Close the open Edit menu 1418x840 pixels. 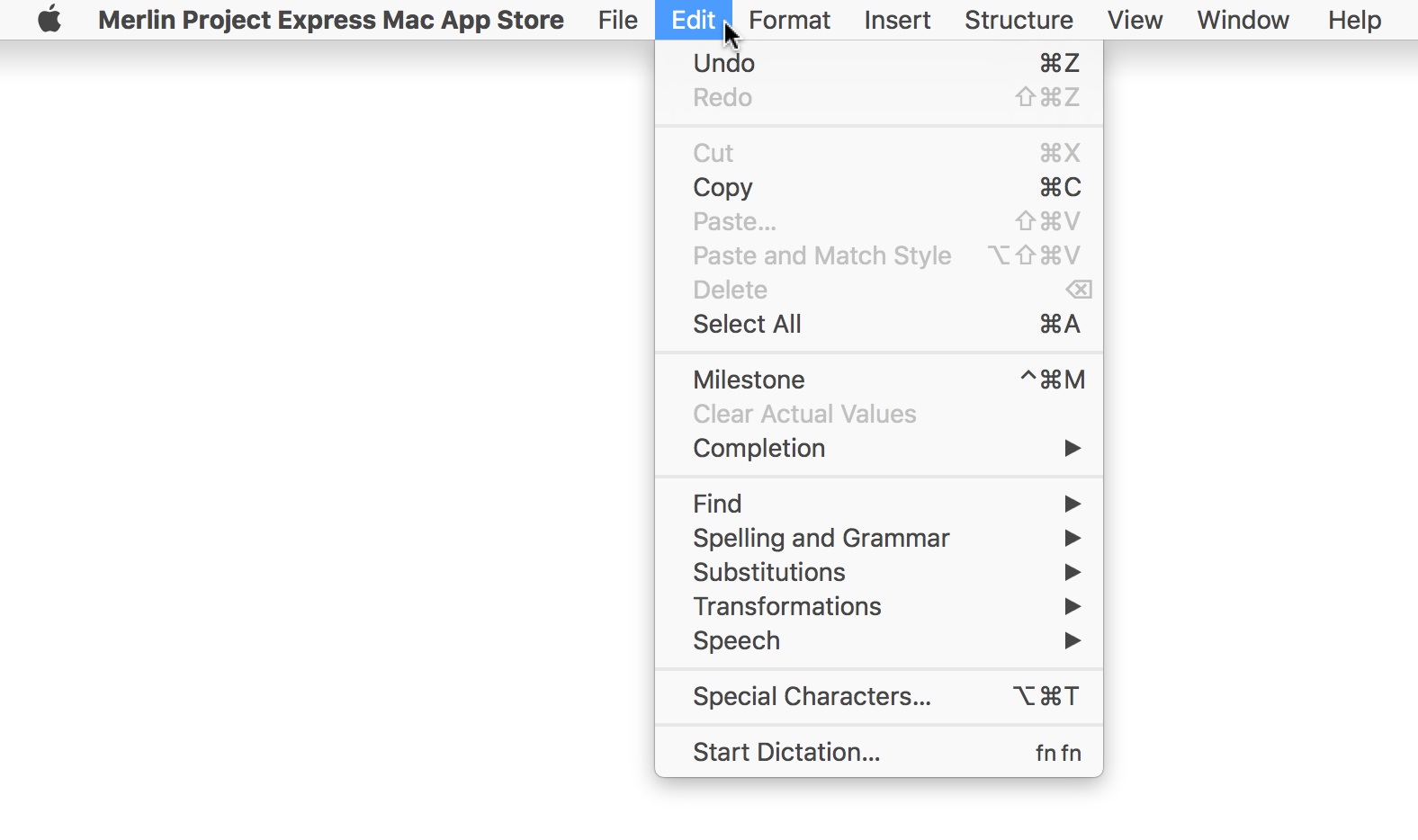pos(693,20)
